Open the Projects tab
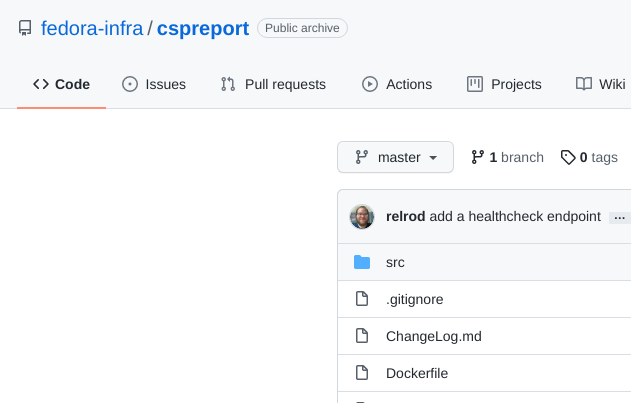Viewport: 631px width, 403px height. (x=504, y=84)
